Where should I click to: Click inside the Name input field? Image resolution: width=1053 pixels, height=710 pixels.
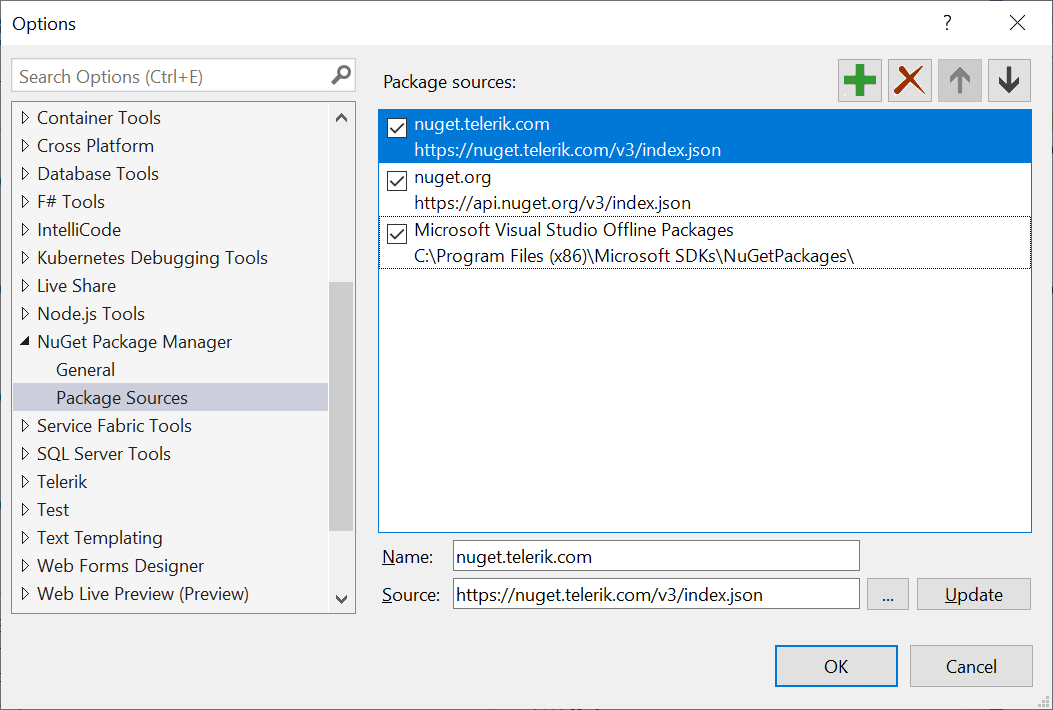click(x=655, y=555)
